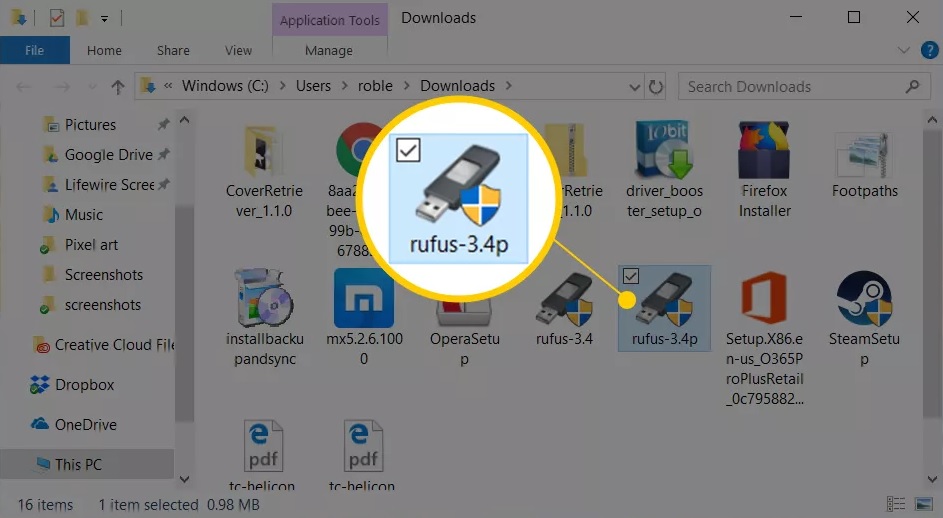This screenshot has height=518, width=943.
Task: Open the recent locations dropdown arrow
Action: pos(92,87)
